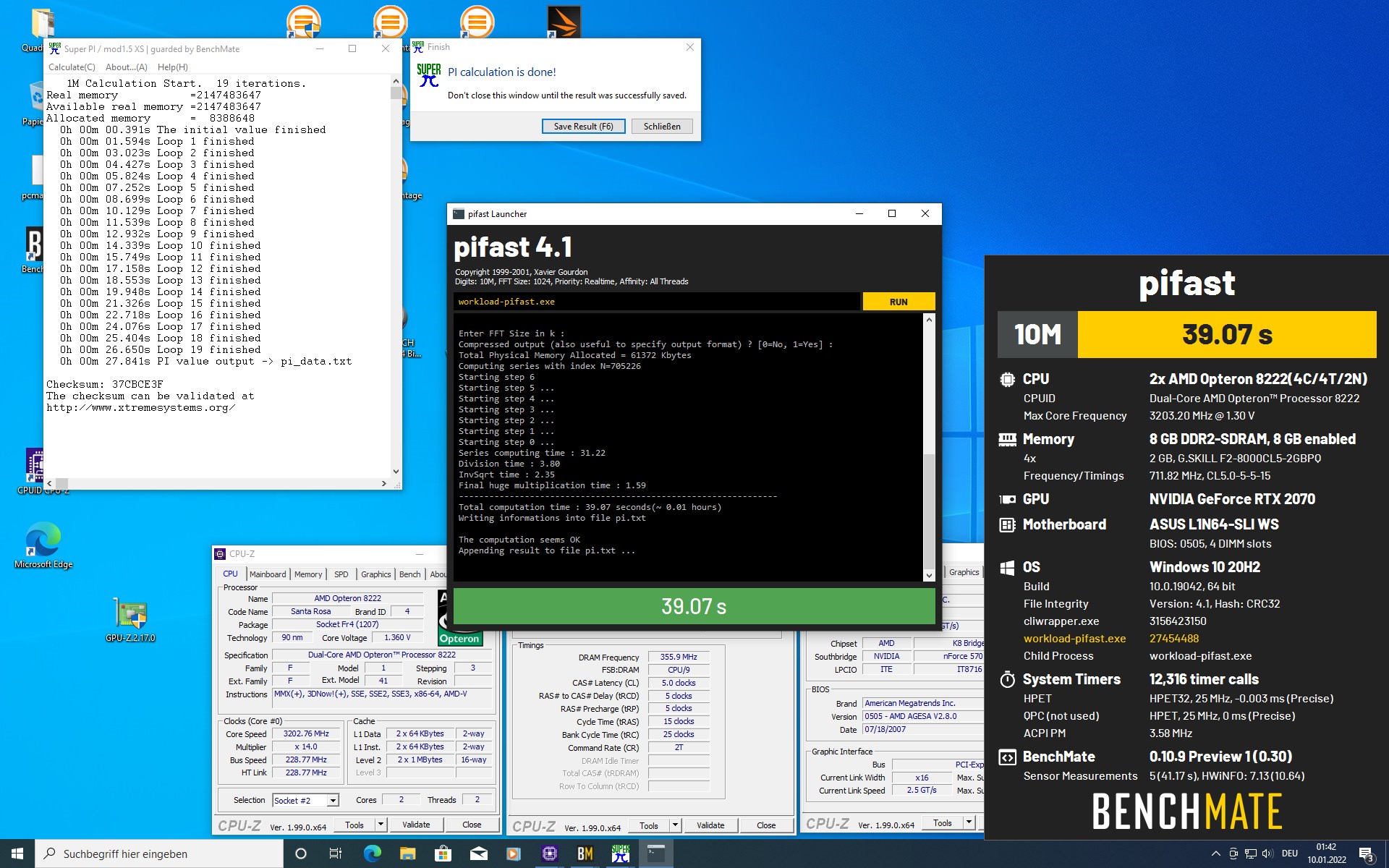Click Schließen button in Finish dialog
This screenshot has height=868, width=1389.
(x=662, y=127)
